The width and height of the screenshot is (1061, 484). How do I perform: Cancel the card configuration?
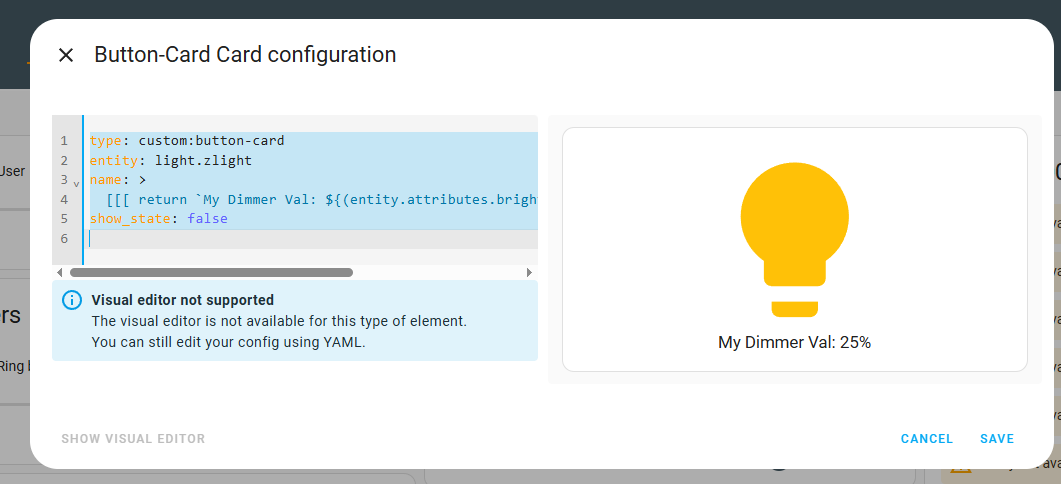coord(926,439)
